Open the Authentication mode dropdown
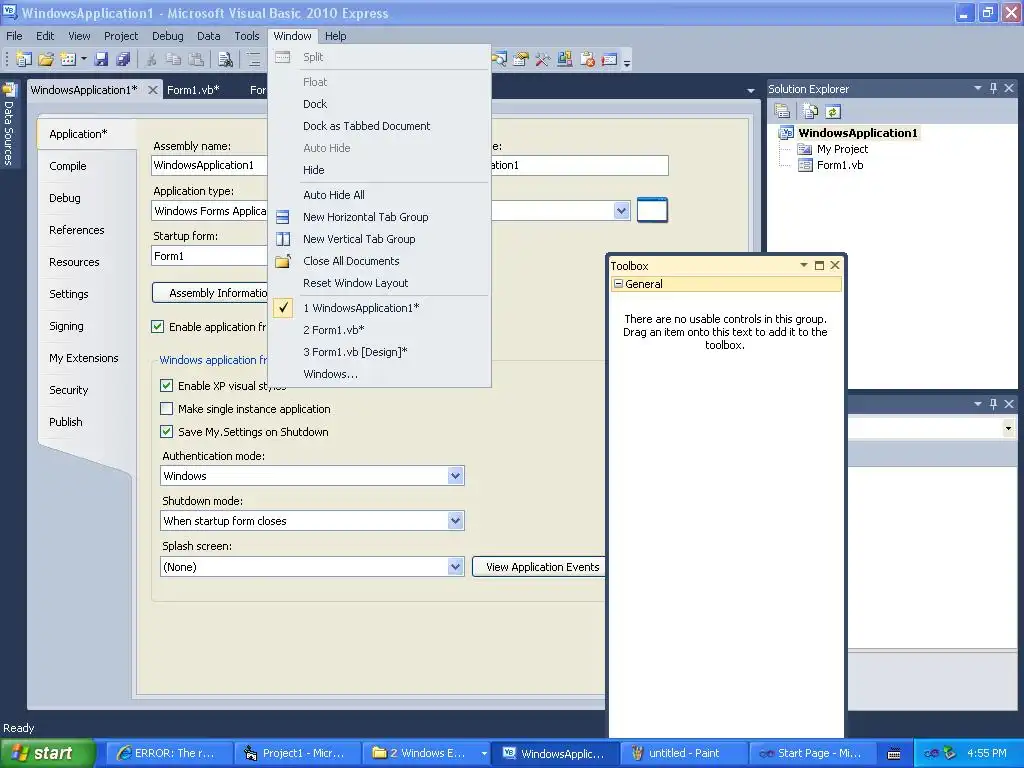1024x768 pixels. click(x=456, y=476)
